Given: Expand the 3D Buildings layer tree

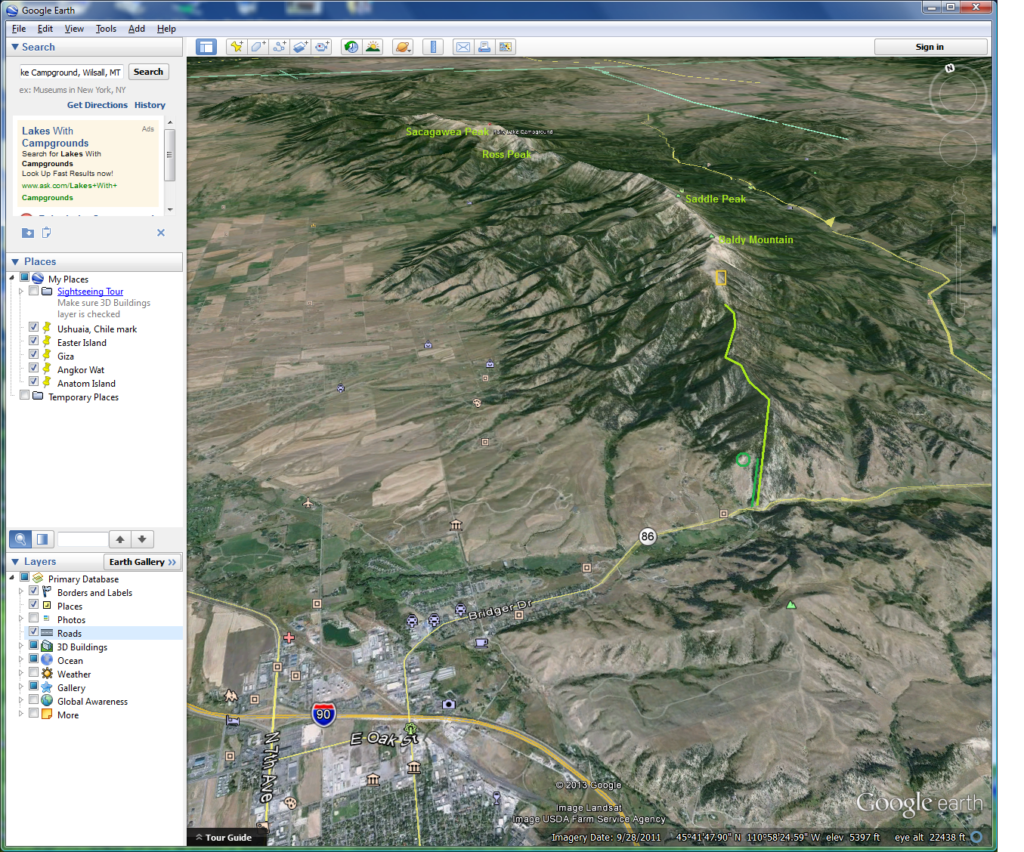Looking at the screenshot, I should click(x=22, y=647).
